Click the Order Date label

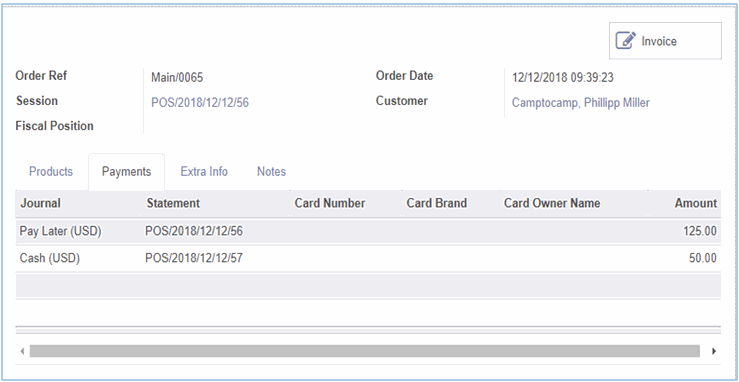(x=404, y=76)
